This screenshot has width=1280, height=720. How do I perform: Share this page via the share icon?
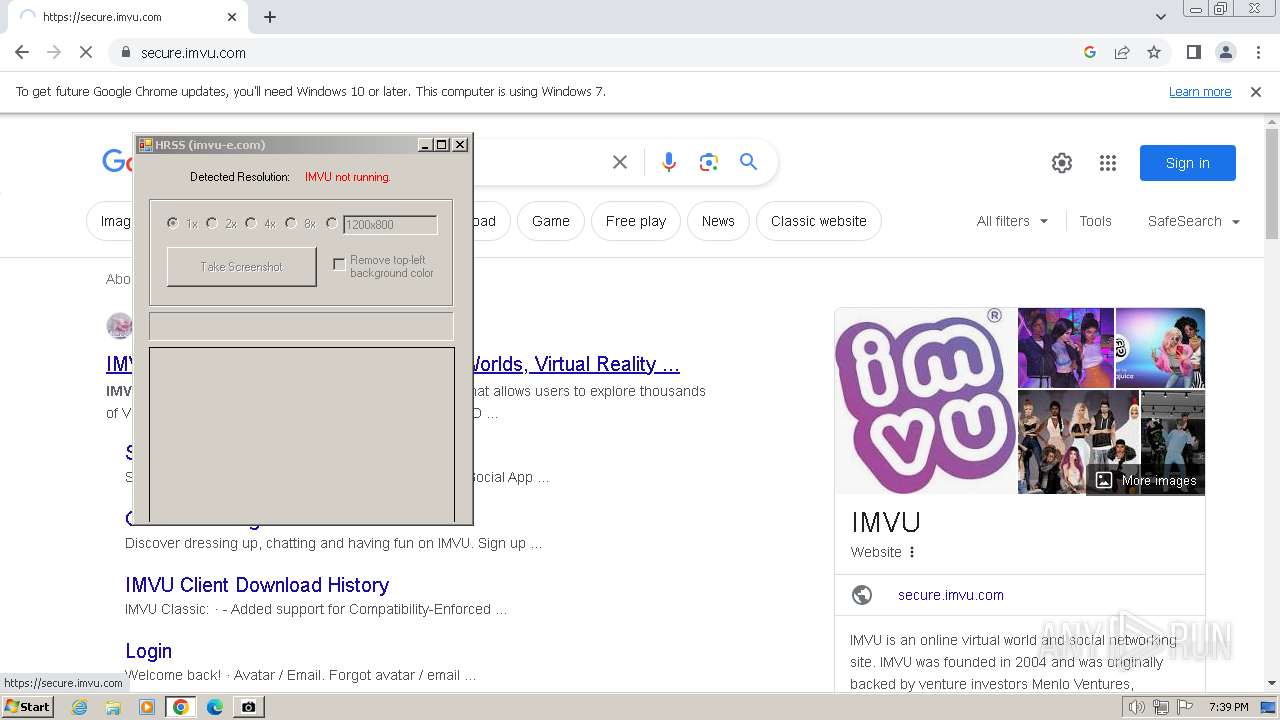(x=1122, y=52)
